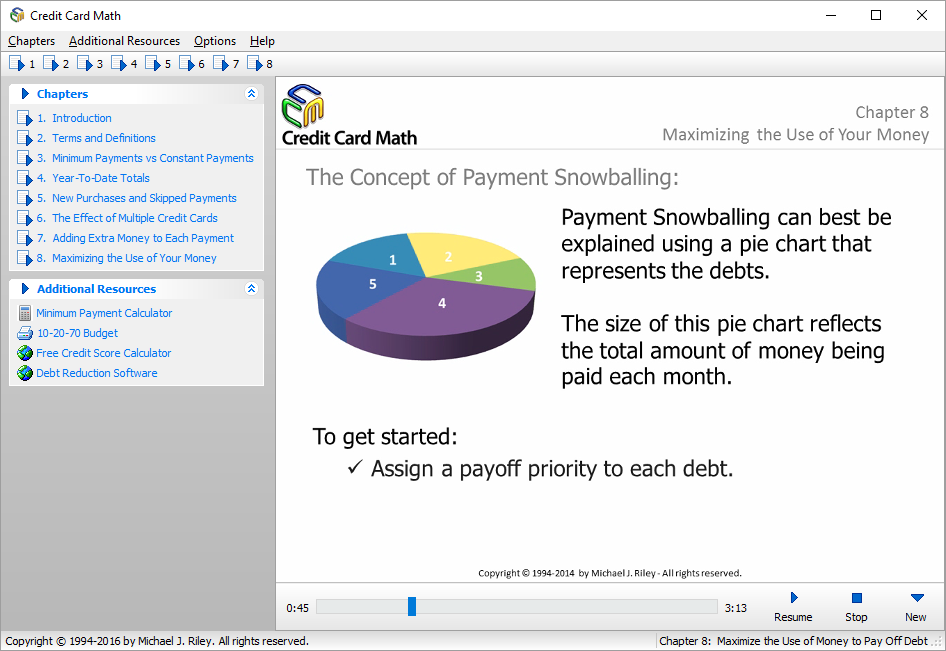
Task: Click the Credit Card Math logo
Action: click(349, 116)
